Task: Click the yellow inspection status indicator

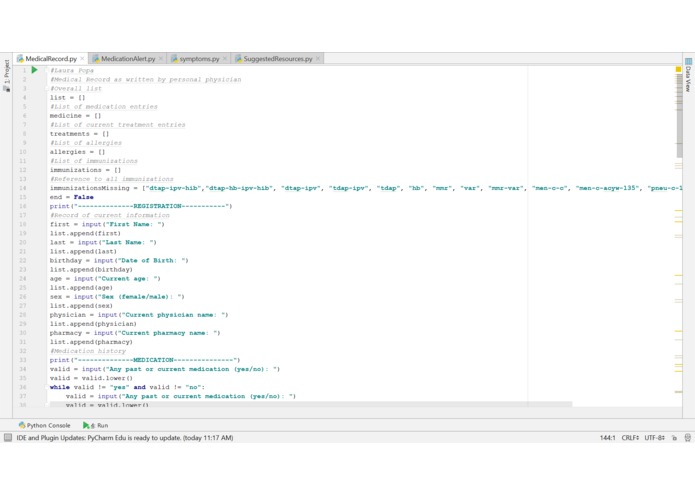Action: [x=678, y=70]
